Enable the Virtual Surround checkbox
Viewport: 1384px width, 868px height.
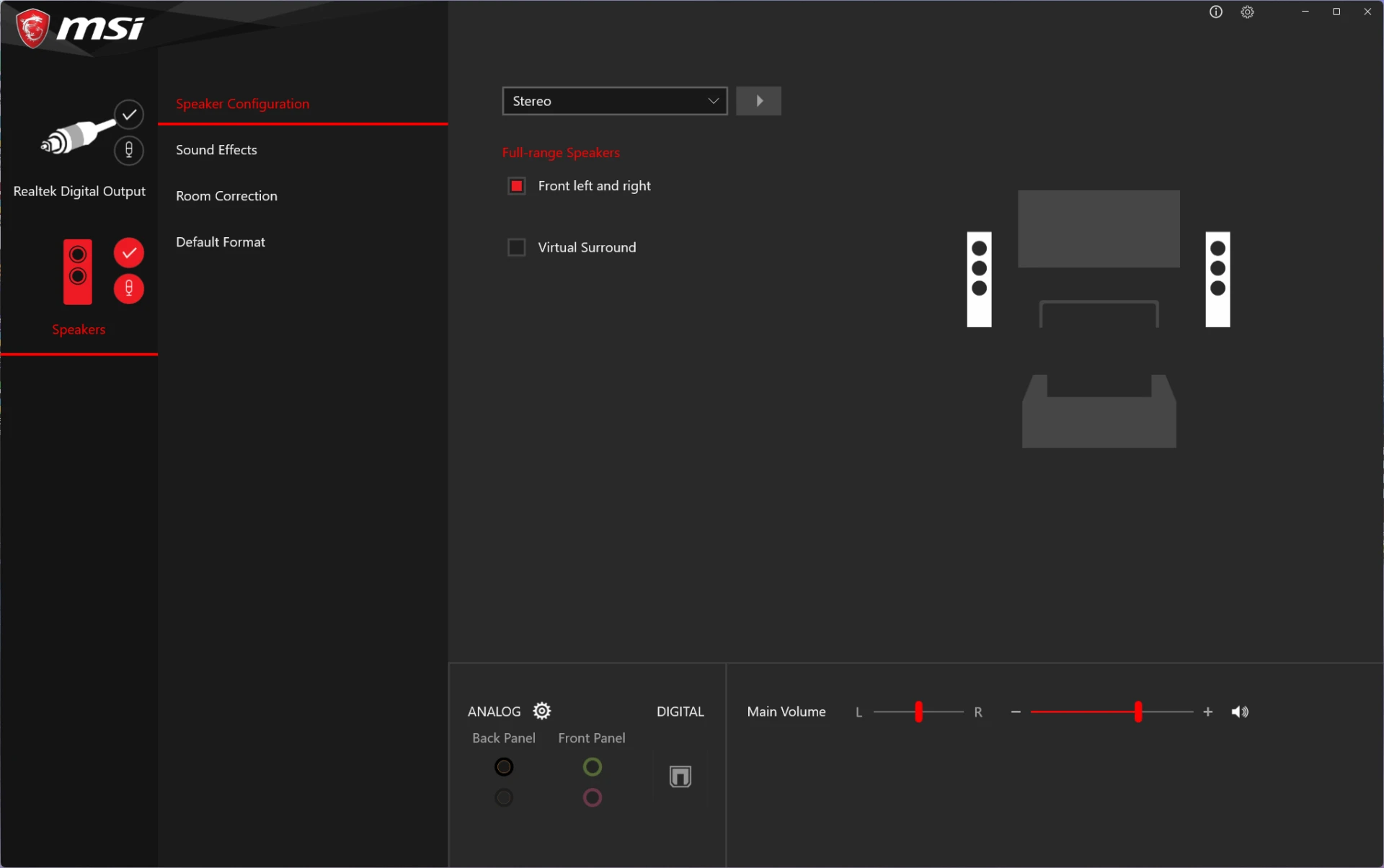[517, 247]
